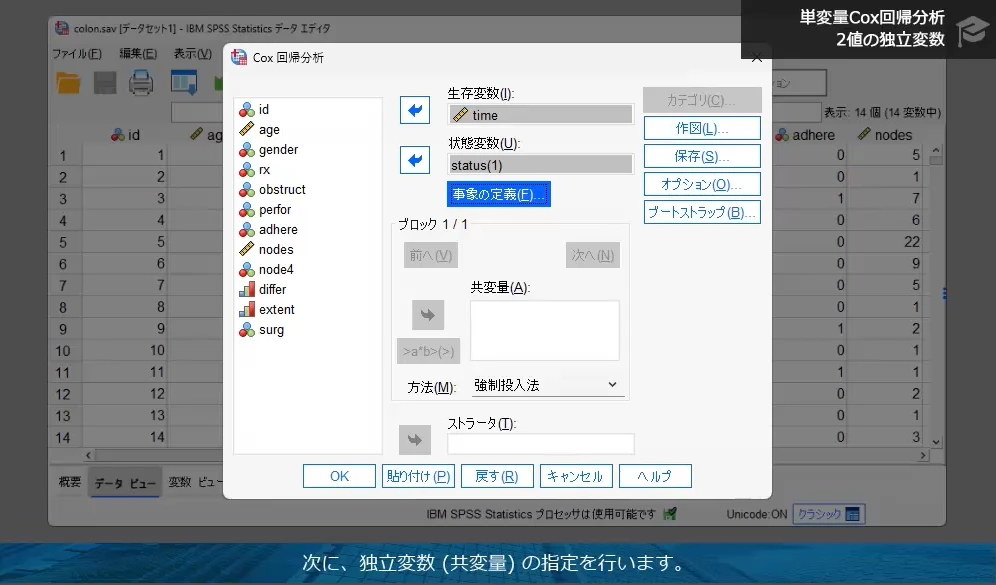Click the Save dataset toolbar icon
This screenshot has height=585, width=996.
click(104, 84)
